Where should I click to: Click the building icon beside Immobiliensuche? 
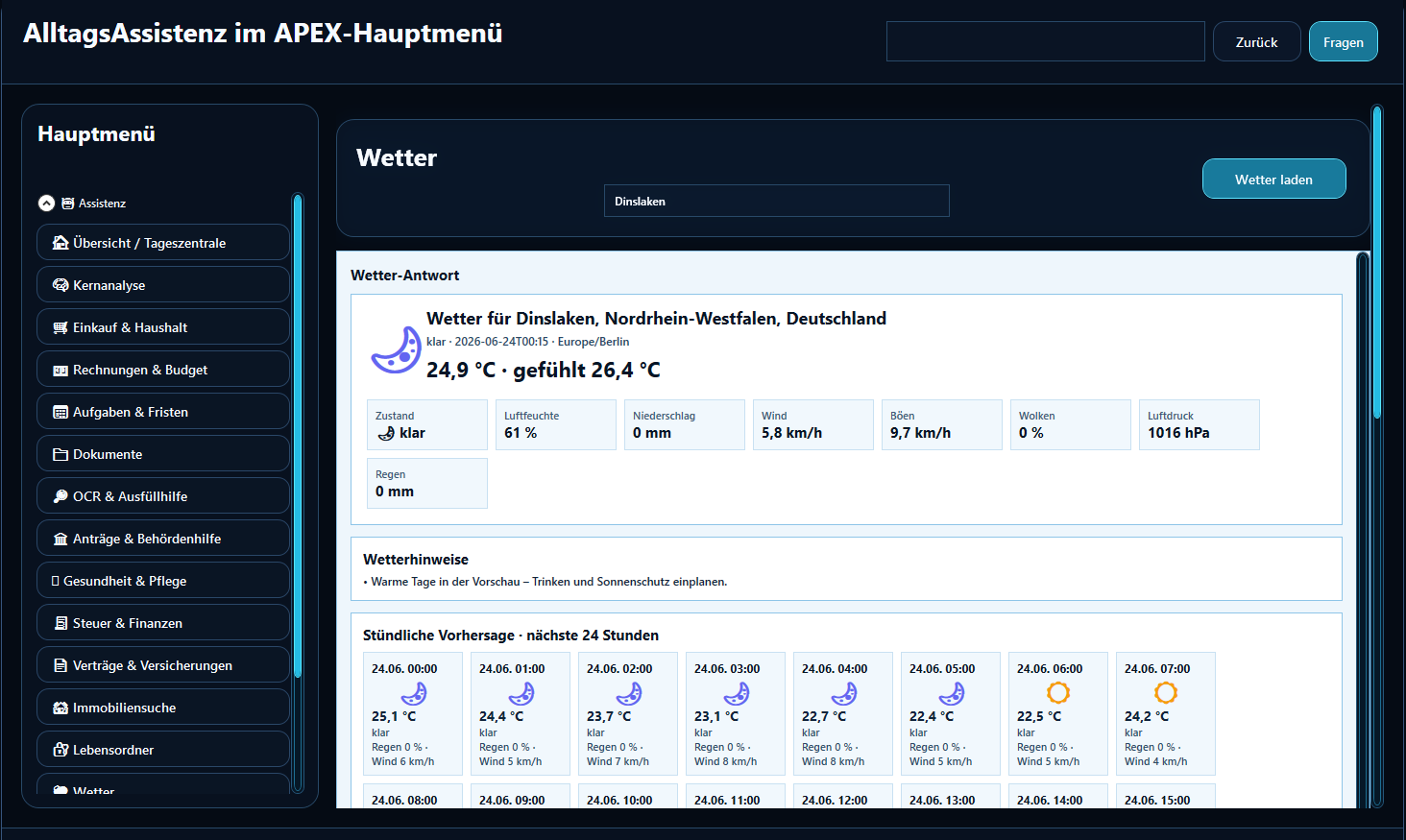point(61,708)
